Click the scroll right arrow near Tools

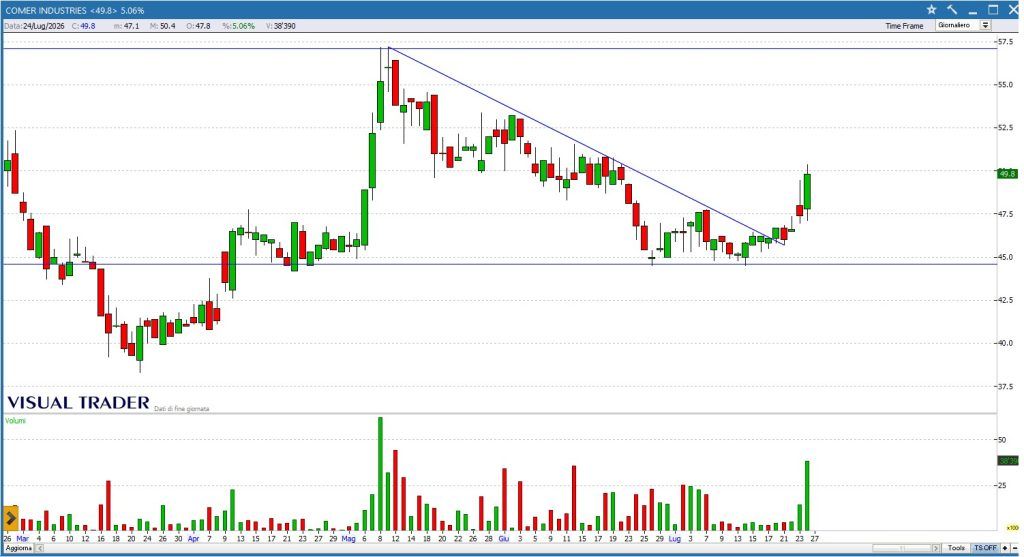(936, 548)
